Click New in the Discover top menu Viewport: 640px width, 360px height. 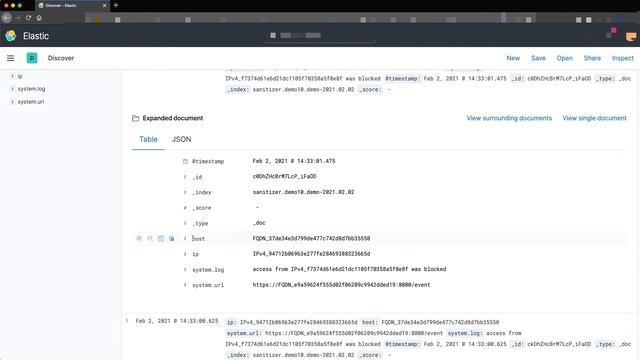click(x=513, y=58)
